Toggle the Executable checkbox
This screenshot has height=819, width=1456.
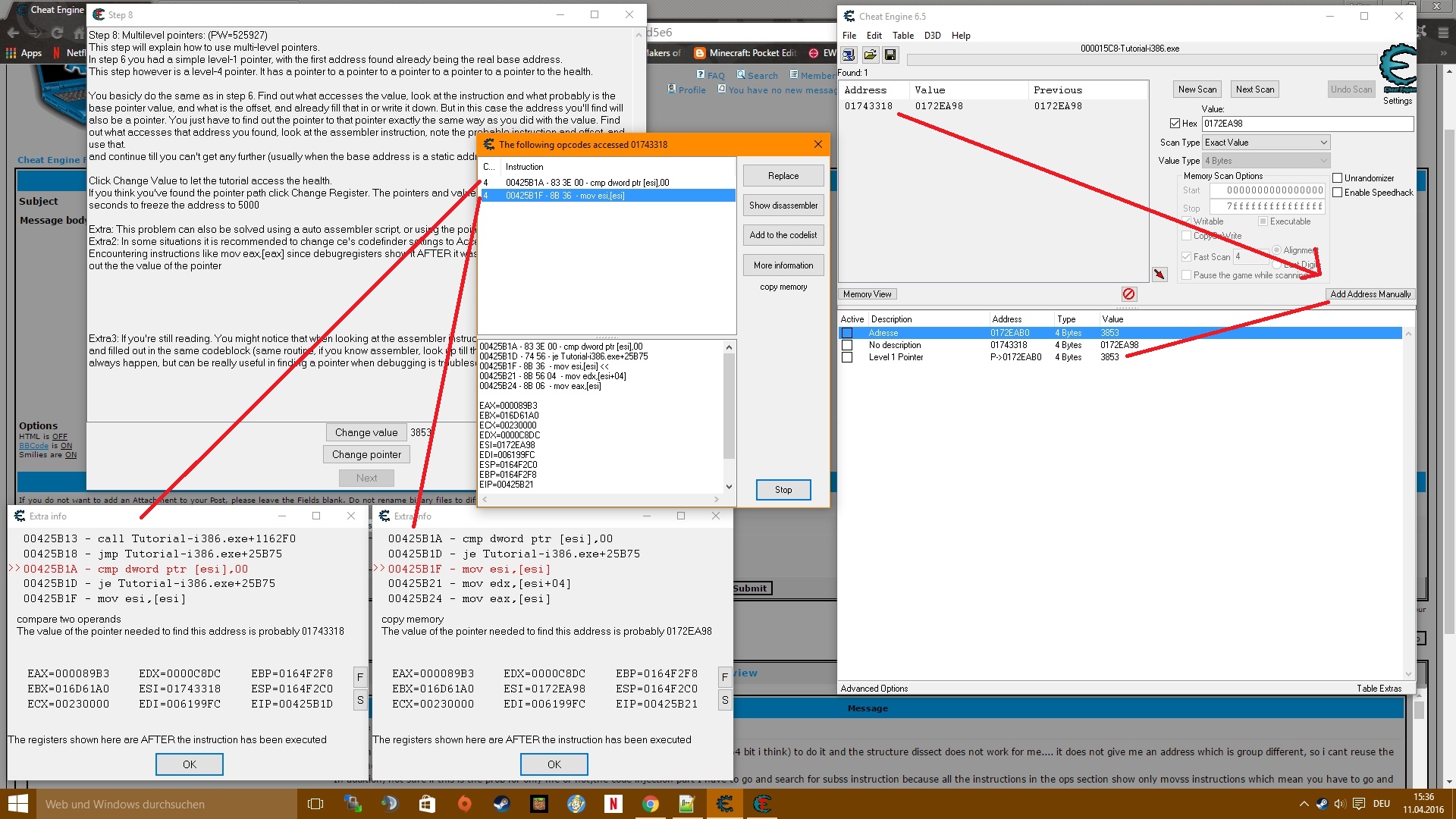pos(1263,221)
